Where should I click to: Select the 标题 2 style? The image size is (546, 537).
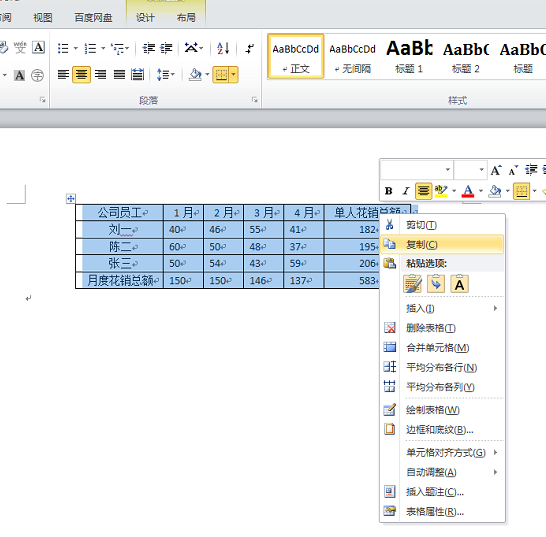point(466,56)
